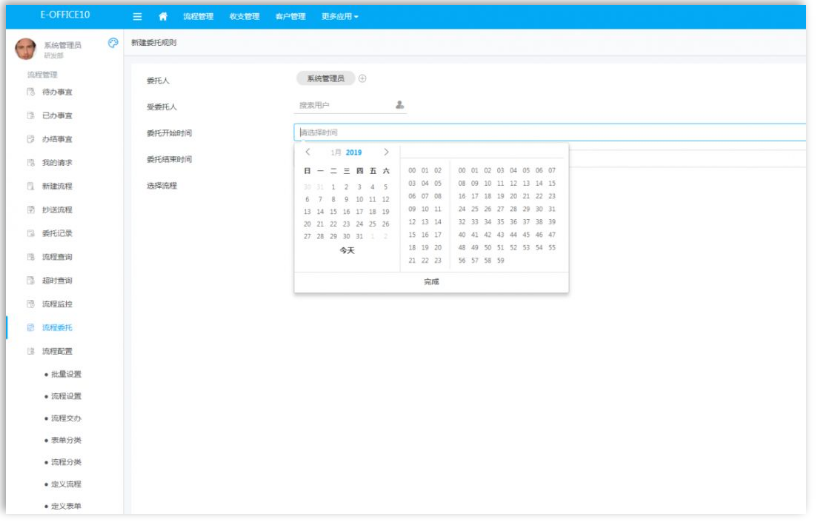
Task: Choose minute 59 in the minute grid
Action: [500, 260]
